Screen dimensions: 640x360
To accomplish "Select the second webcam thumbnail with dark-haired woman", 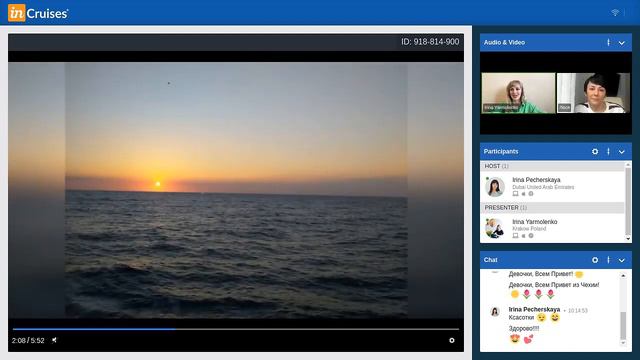I will tap(593, 93).
